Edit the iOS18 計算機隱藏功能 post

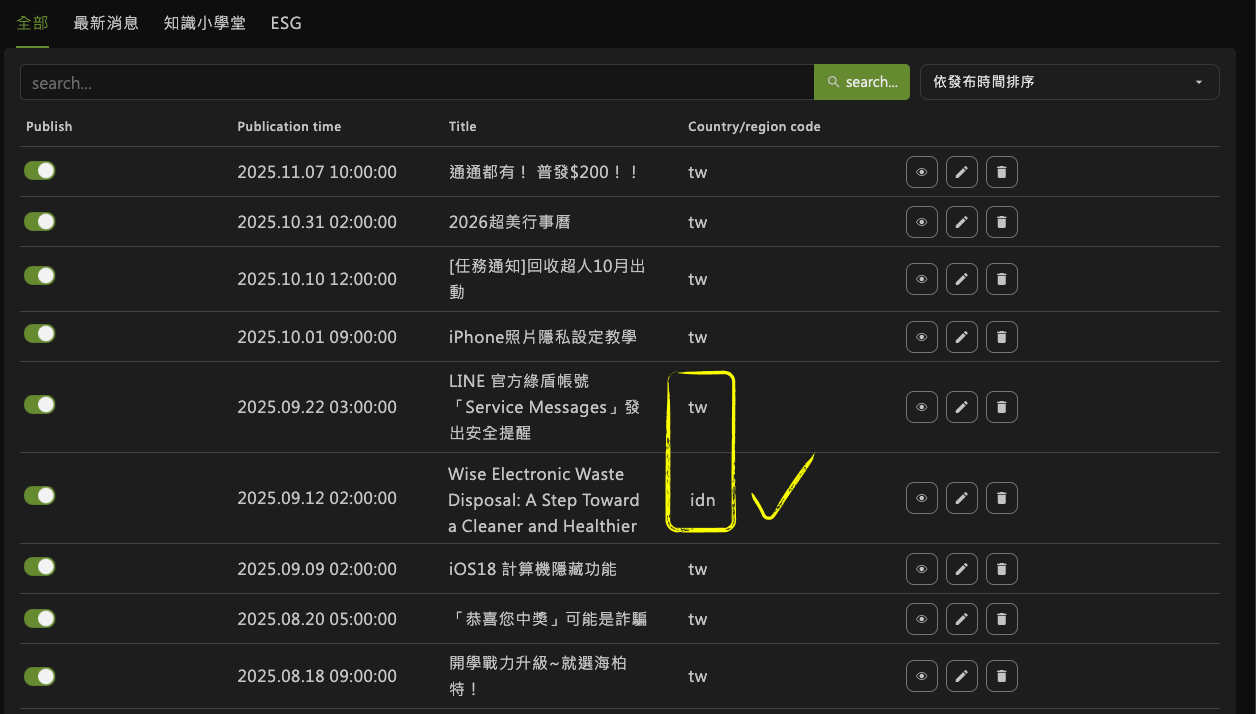pyautogui.click(x=962, y=569)
